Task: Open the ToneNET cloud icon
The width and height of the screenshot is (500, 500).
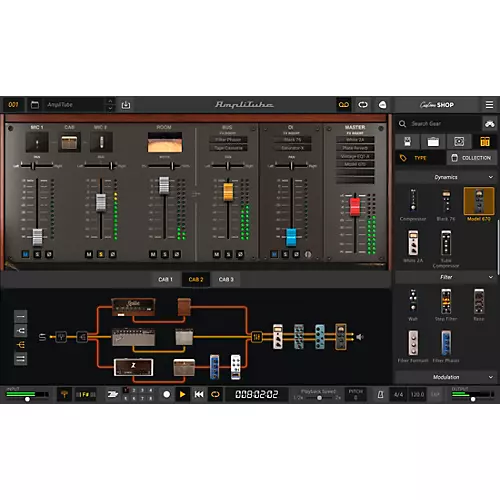Action: click(382, 105)
